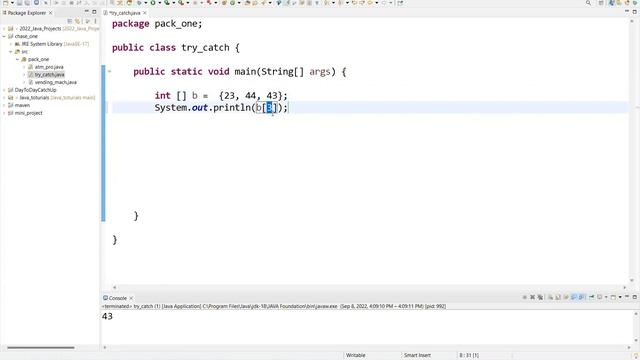This screenshot has width=640, height=360.
Task: Click the array values {23, 44, 43}
Action: [250, 96]
